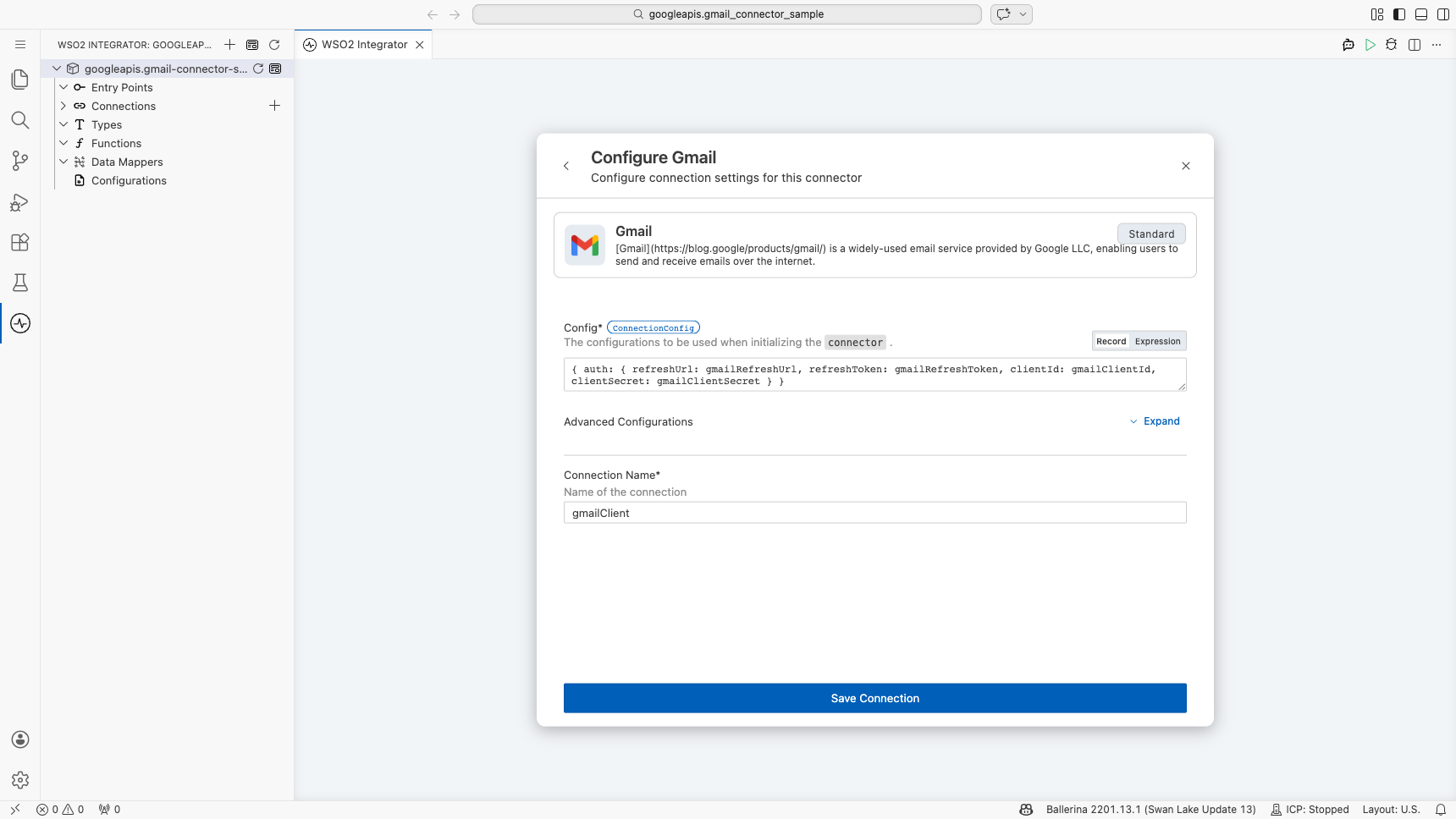
Task: Refresh the WSO2 Integrator sidebar
Action: click(274, 45)
